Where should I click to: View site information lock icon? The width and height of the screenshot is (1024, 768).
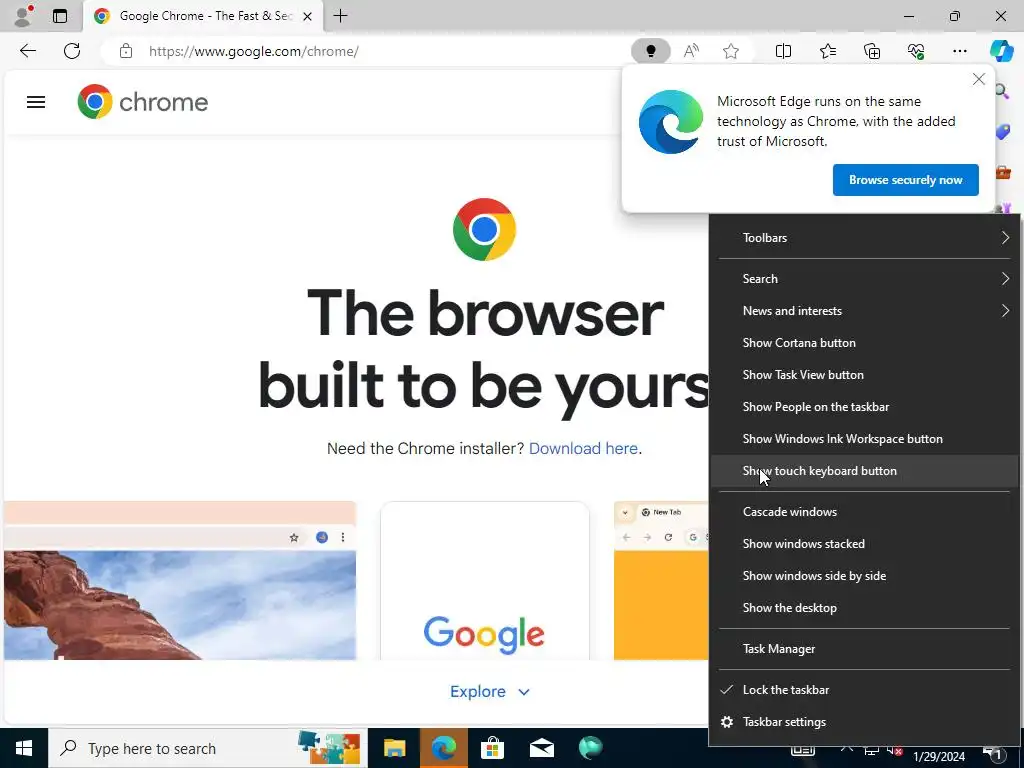click(x=126, y=51)
